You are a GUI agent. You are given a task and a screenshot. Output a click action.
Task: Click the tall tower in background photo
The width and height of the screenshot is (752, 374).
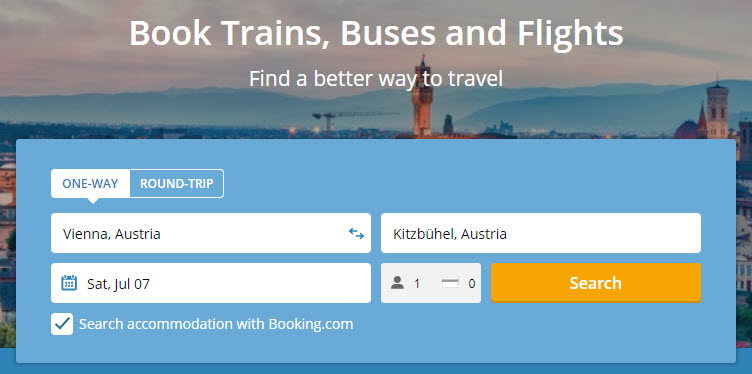pos(422,97)
